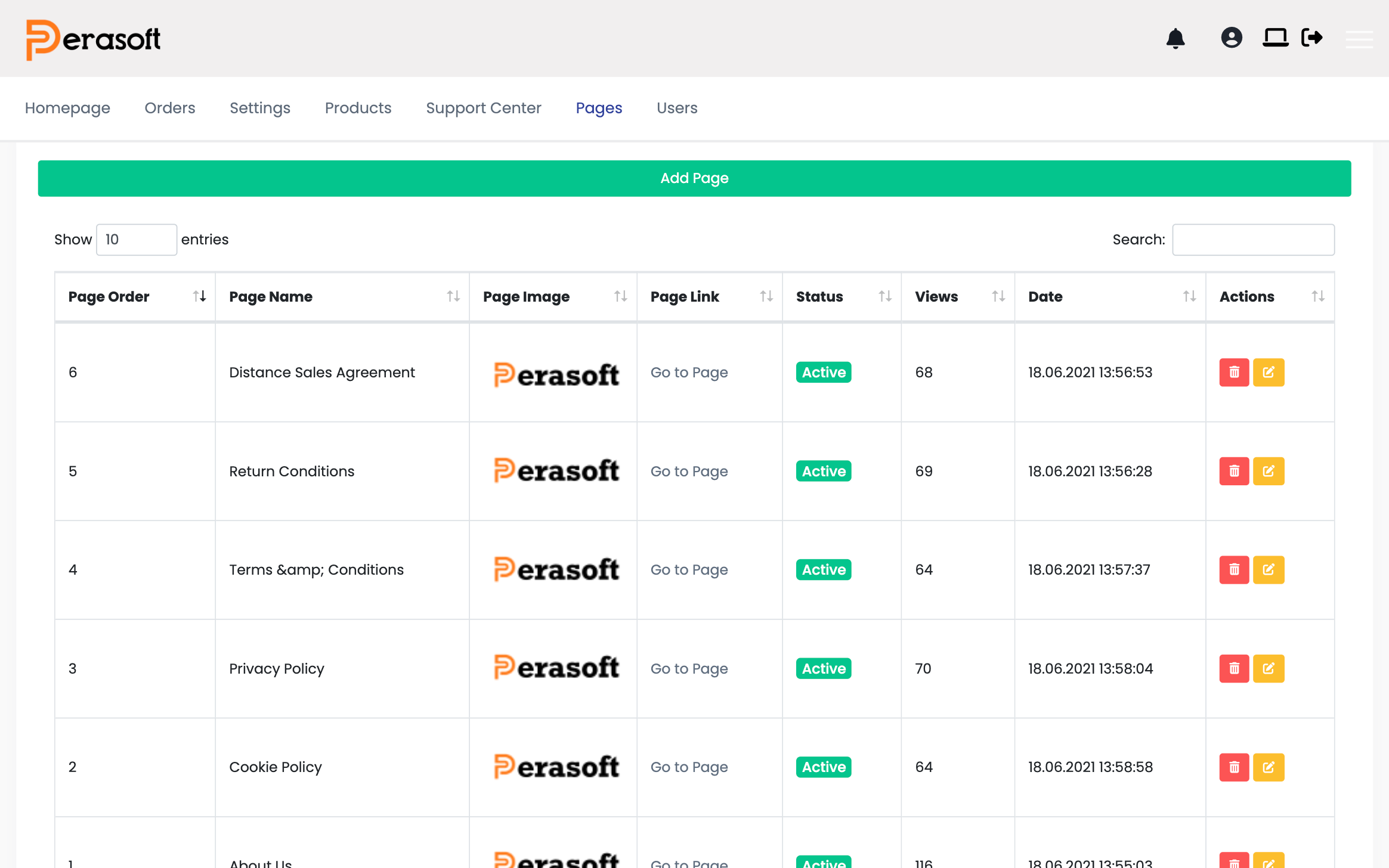
Task: Click the Privacy Policy page image
Action: point(556,667)
